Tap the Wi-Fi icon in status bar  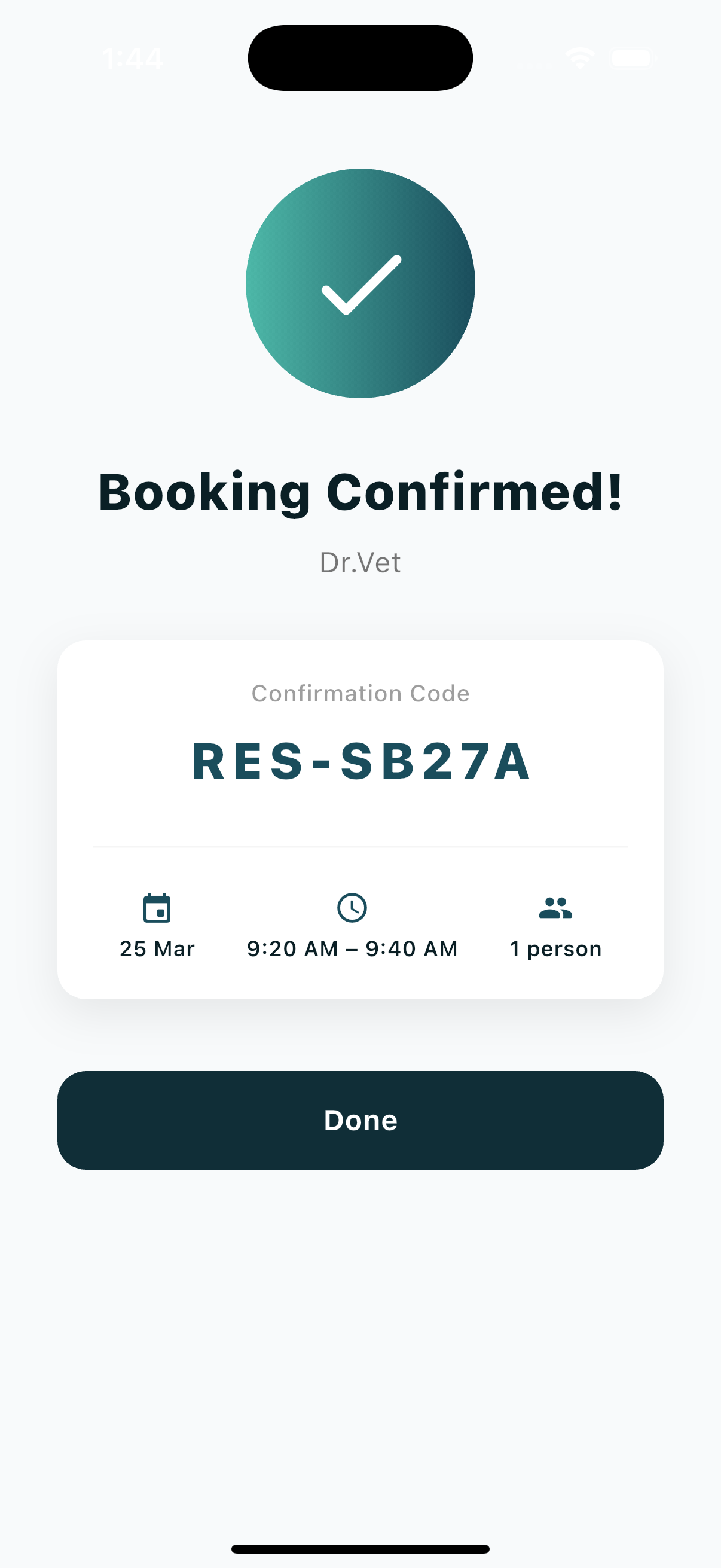[580, 59]
